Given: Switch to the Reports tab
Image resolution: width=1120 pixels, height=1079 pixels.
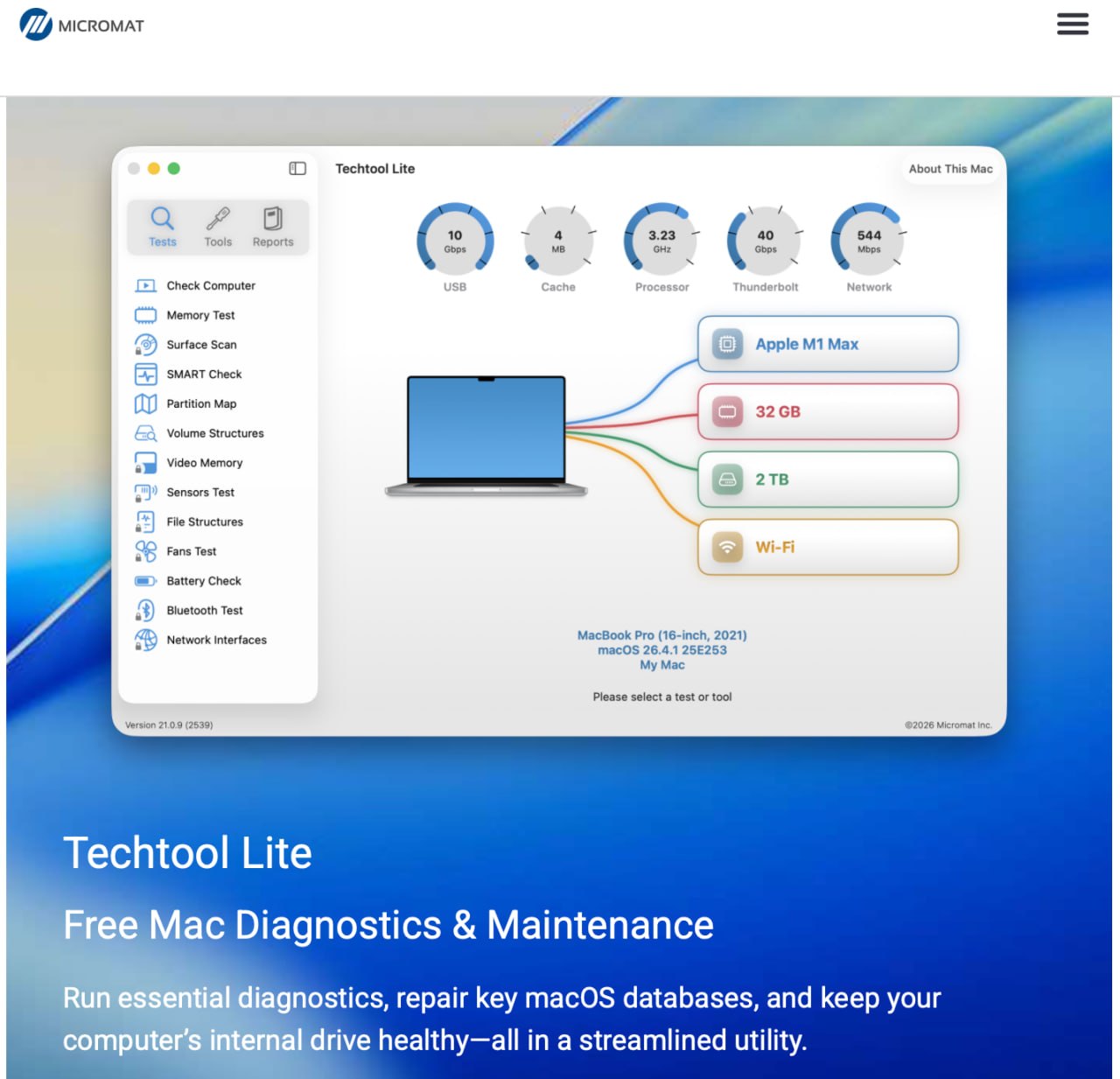Looking at the screenshot, I should point(273,228).
